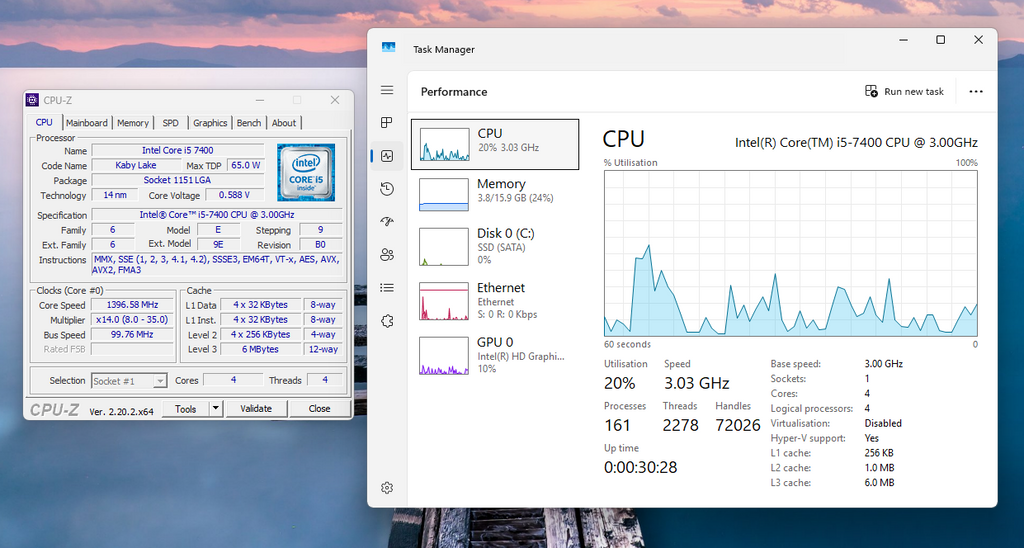Open Users page icon in Task Manager
The width and height of the screenshot is (1024, 548).
[387, 255]
